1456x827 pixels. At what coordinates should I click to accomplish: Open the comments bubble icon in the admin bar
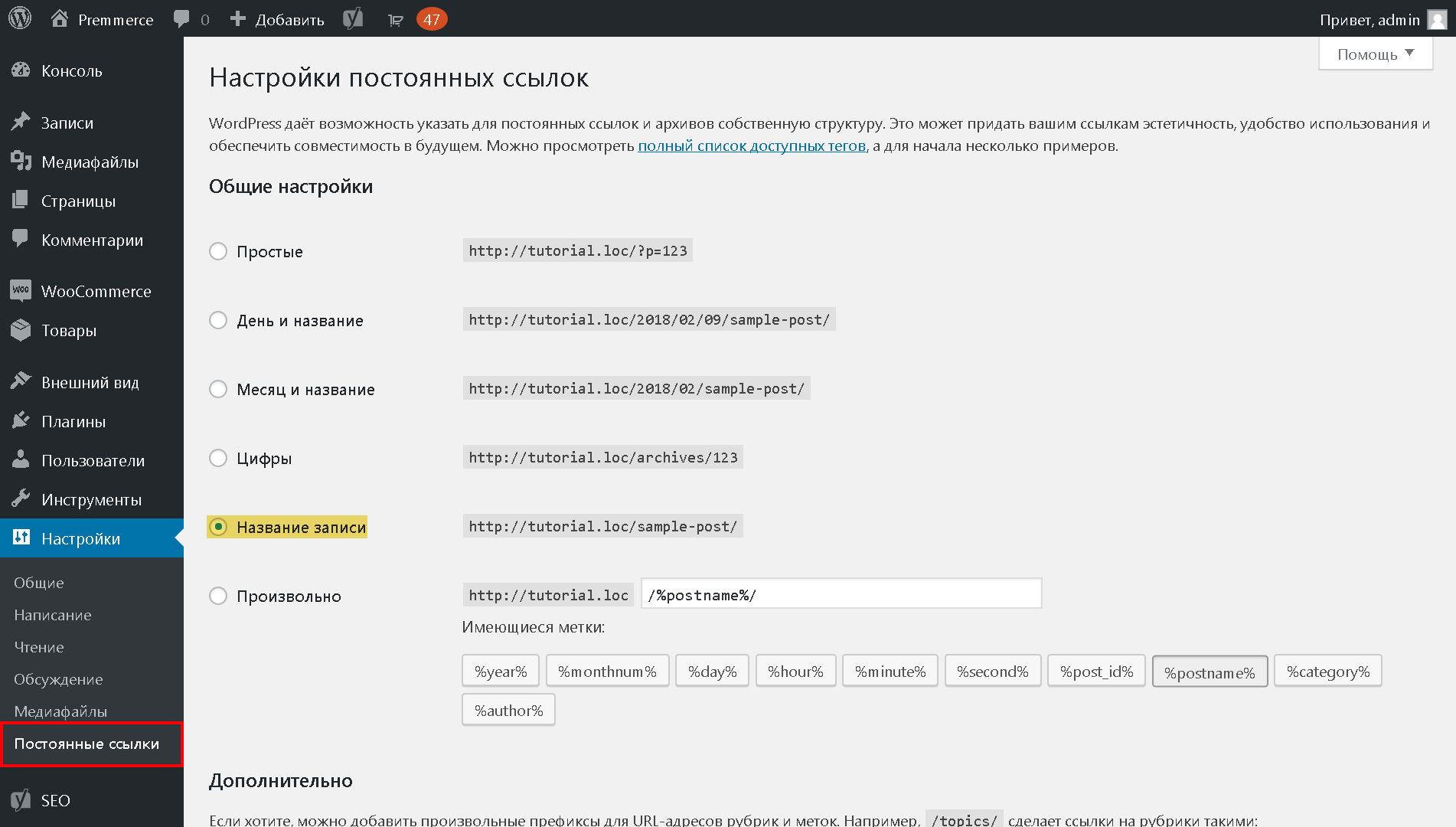pyautogui.click(x=181, y=19)
